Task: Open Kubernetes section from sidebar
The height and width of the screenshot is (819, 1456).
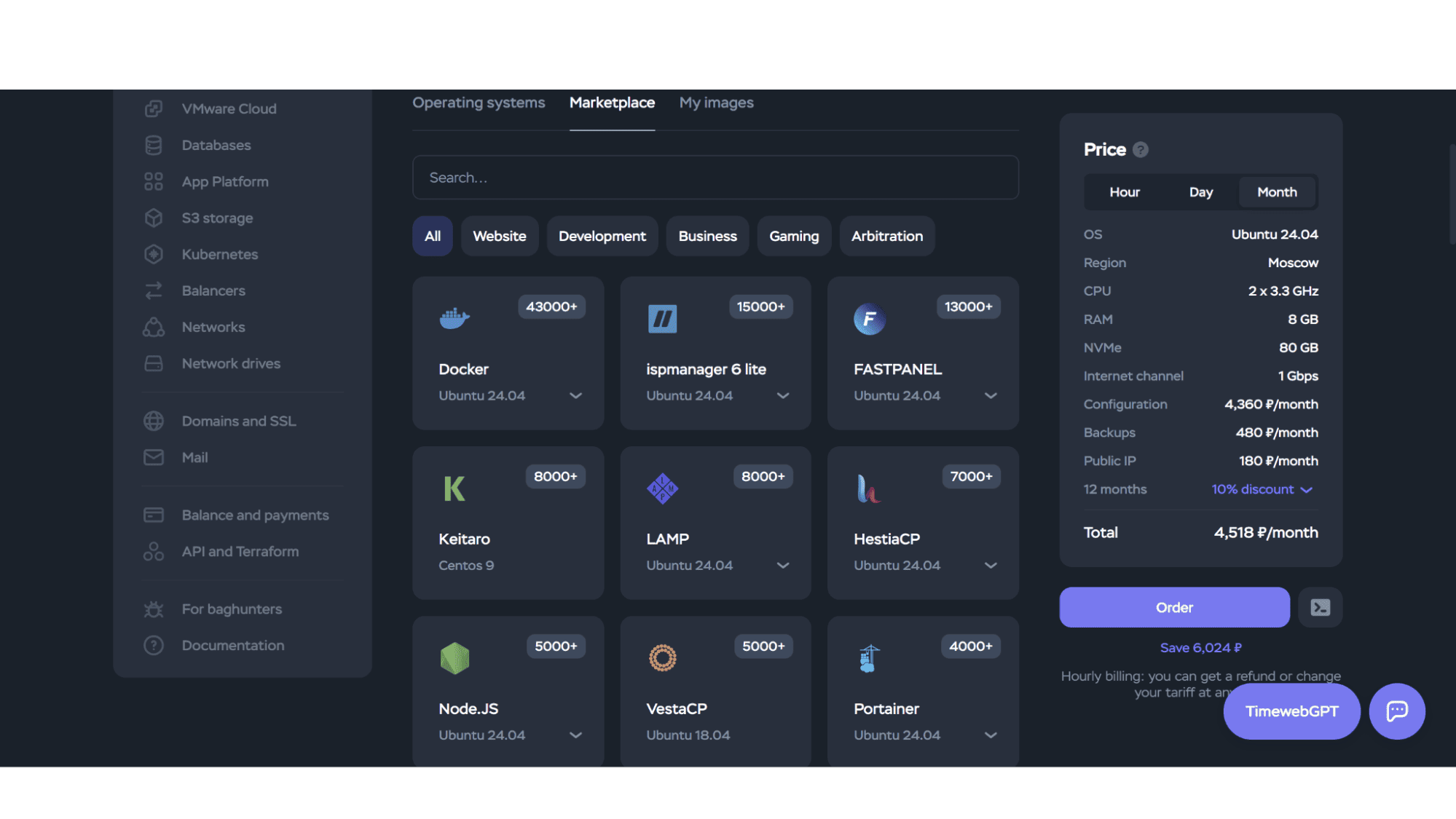Action: (x=220, y=254)
